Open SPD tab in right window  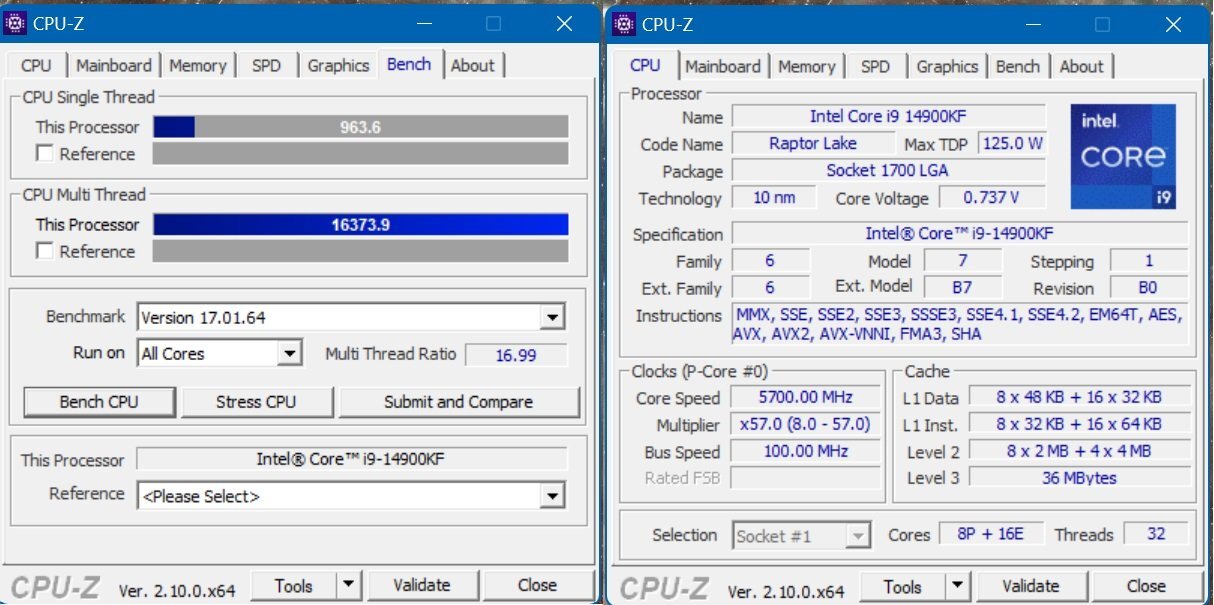875,66
